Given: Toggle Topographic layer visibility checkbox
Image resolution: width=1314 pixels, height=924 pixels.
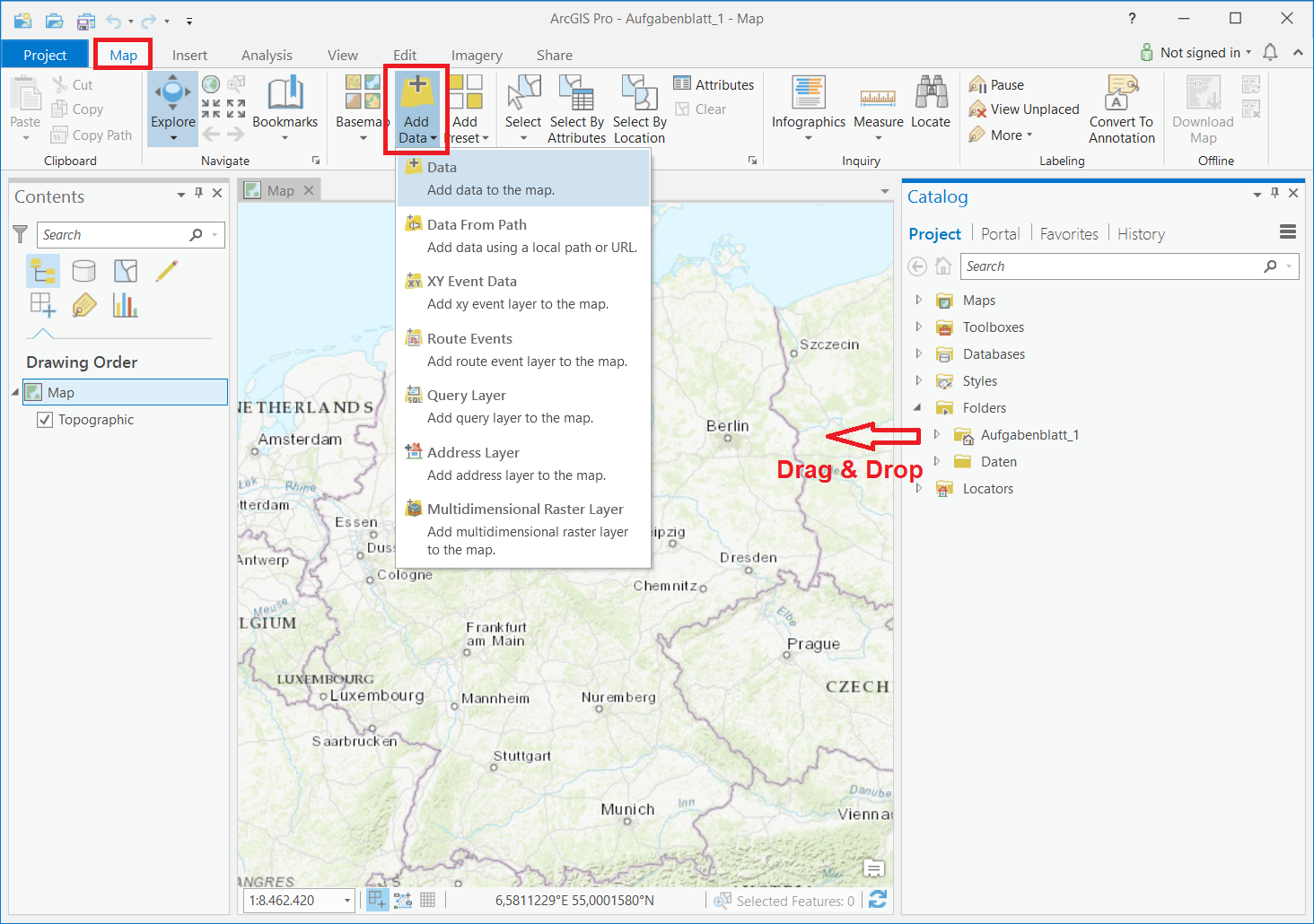Looking at the screenshot, I should [45, 420].
